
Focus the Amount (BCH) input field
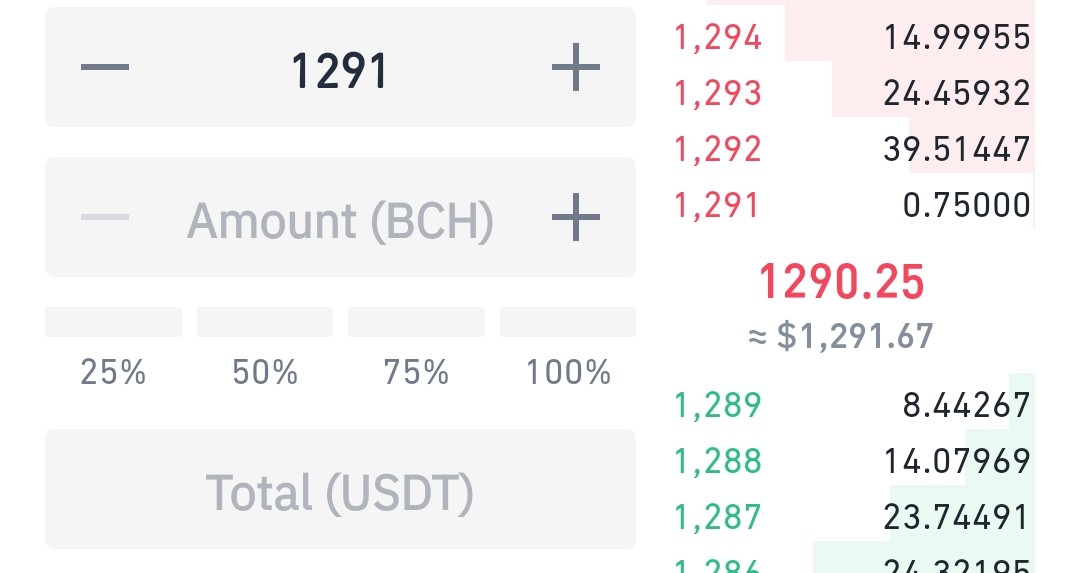(x=340, y=217)
